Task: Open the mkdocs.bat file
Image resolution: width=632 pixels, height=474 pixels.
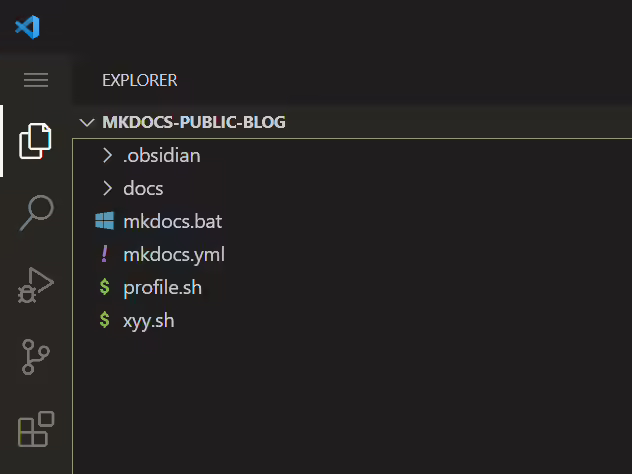Action: tap(173, 221)
